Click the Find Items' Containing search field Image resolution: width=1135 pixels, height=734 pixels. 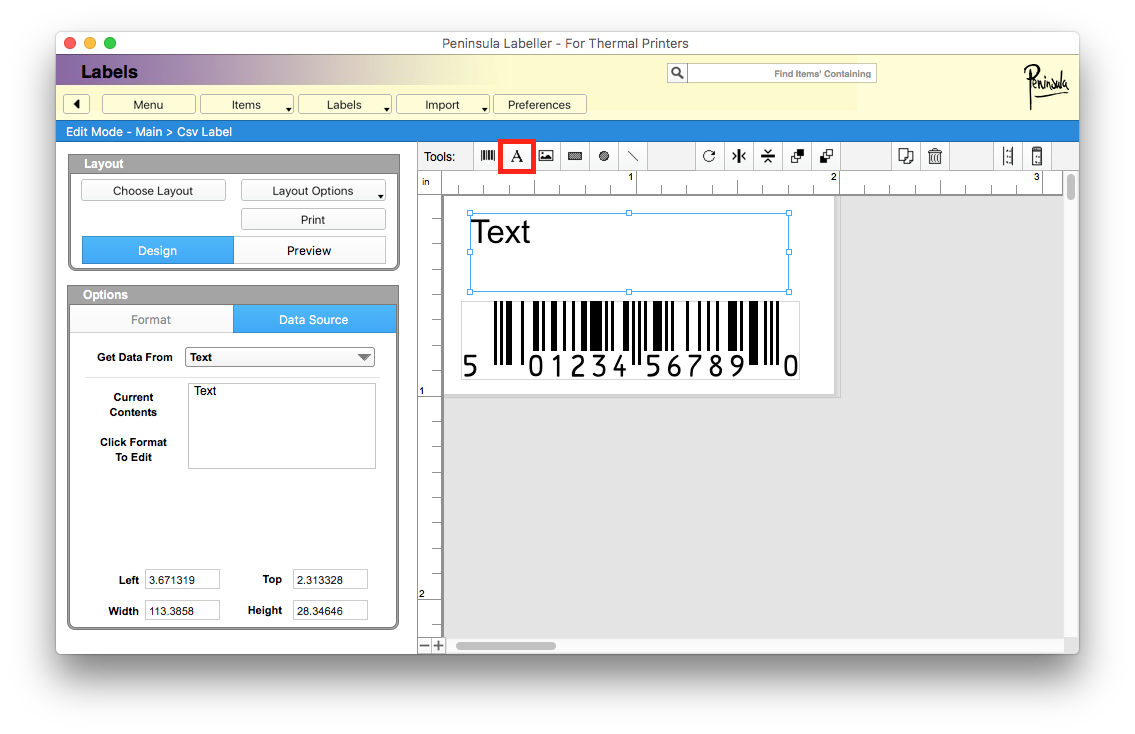(x=782, y=73)
